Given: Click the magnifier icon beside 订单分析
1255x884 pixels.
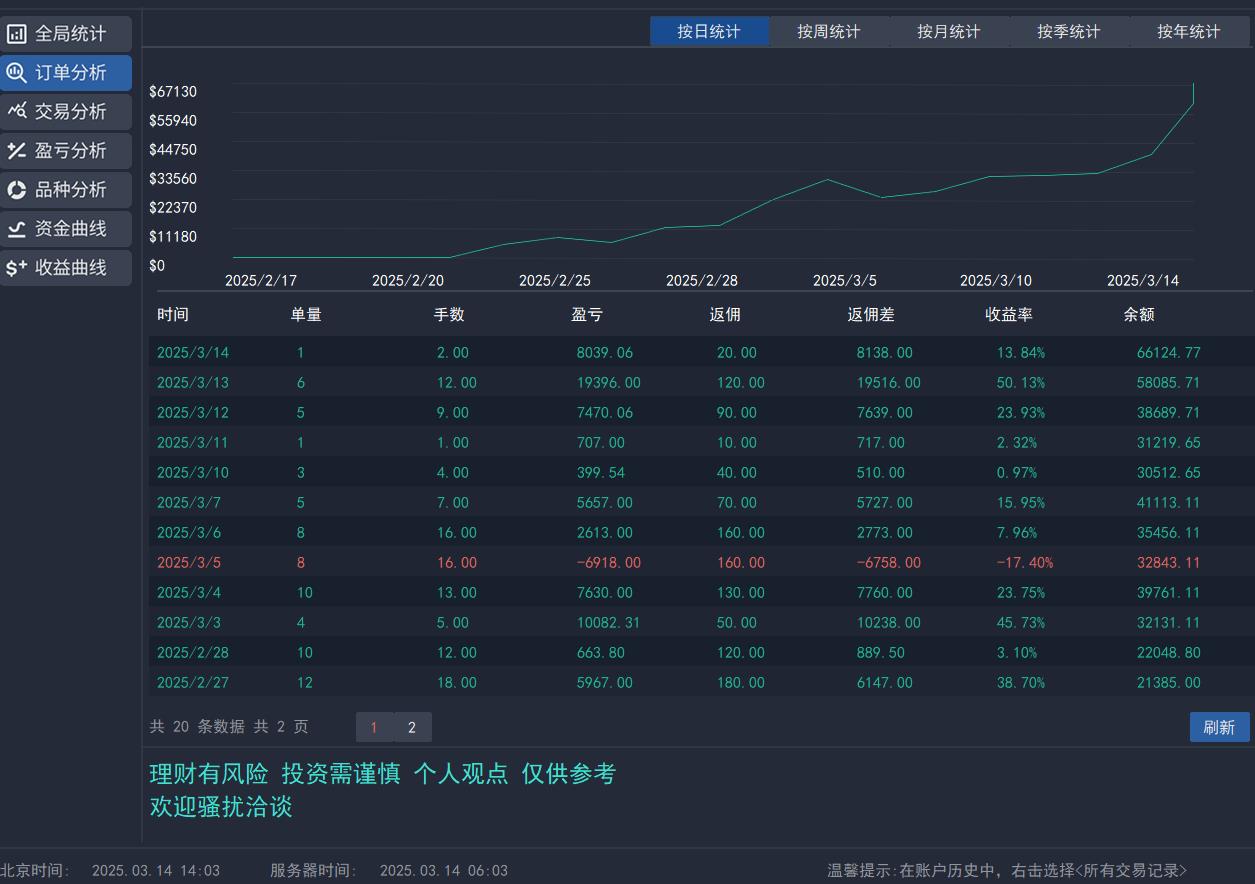Looking at the screenshot, I should coord(17,72).
